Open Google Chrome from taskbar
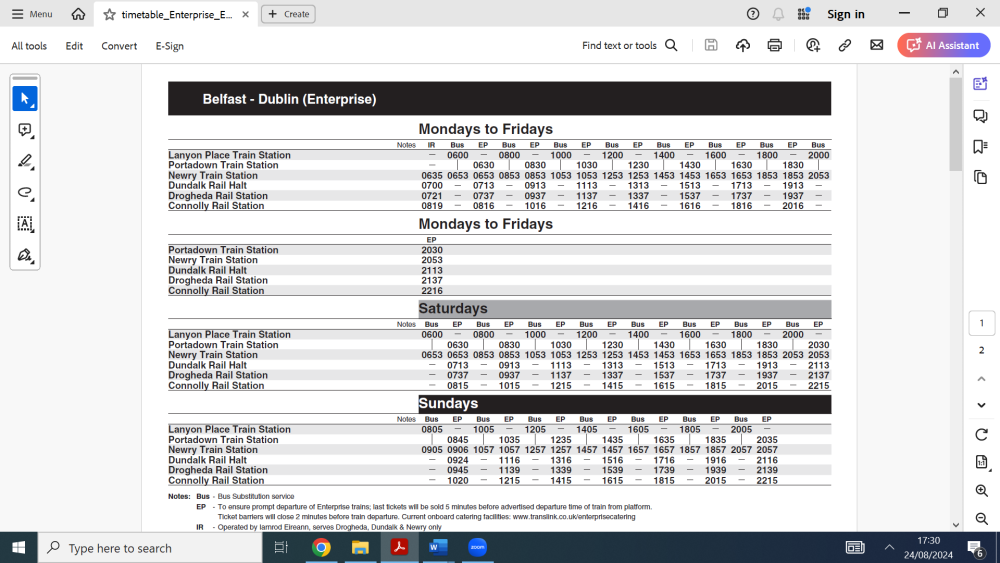The width and height of the screenshot is (1000, 563). pos(321,547)
